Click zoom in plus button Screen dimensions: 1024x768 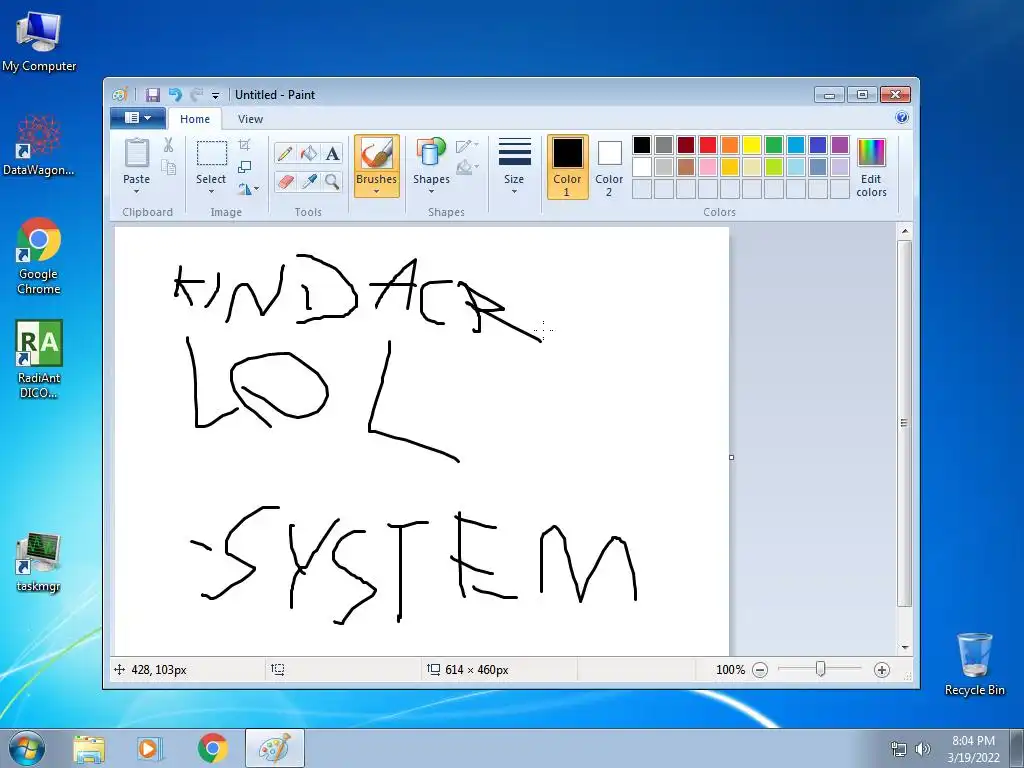coord(882,670)
